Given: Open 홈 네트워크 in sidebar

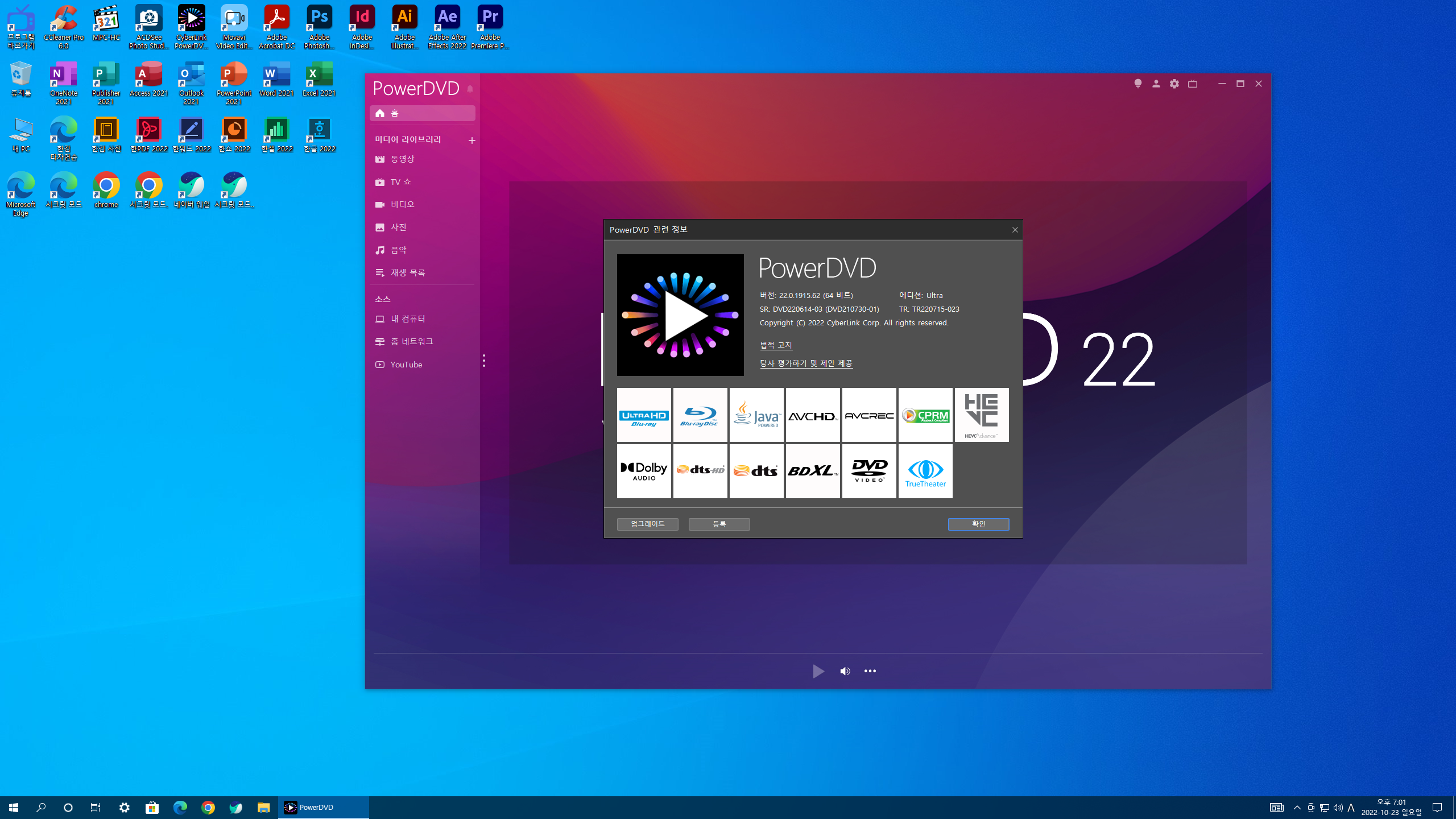Looking at the screenshot, I should pos(412,341).
